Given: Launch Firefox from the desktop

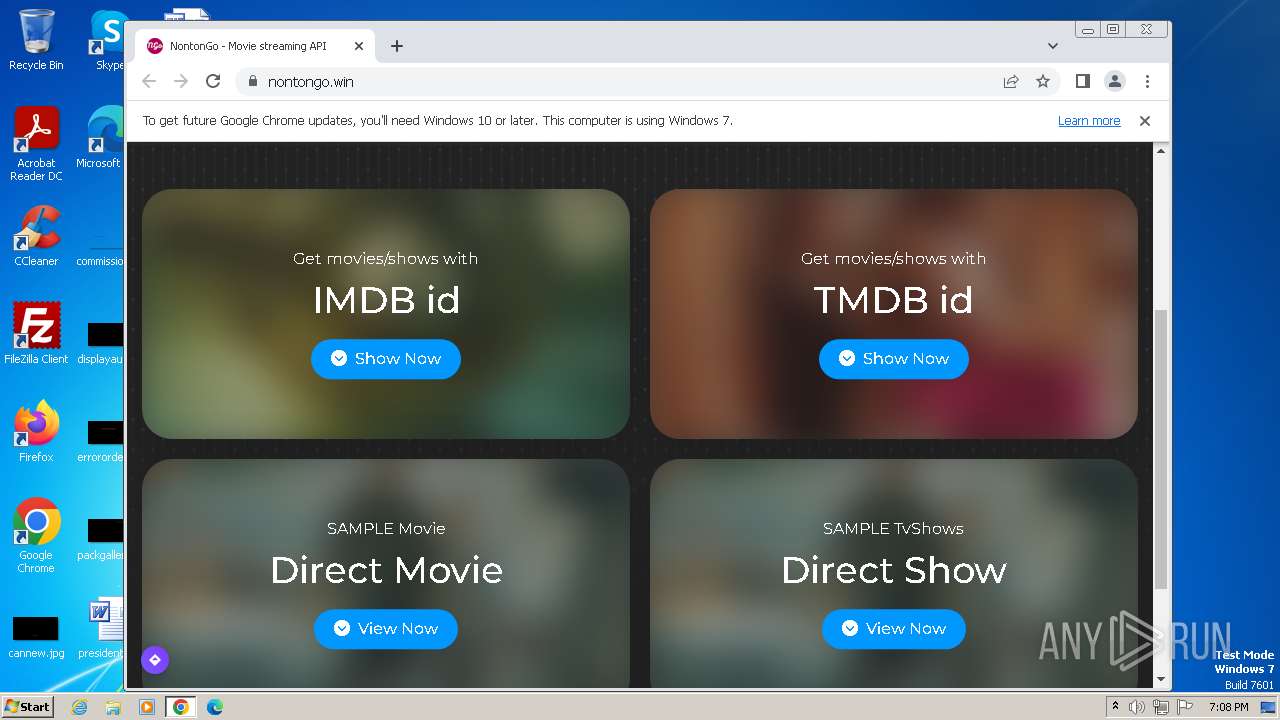Looking at the screenshot, I should (36, 432).
